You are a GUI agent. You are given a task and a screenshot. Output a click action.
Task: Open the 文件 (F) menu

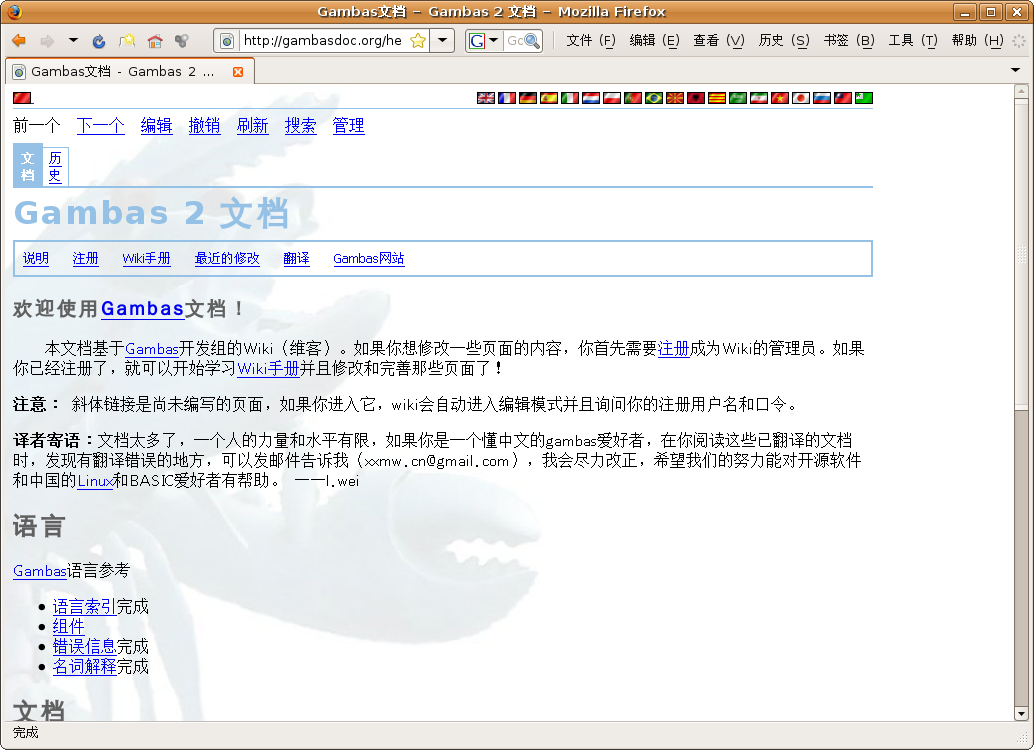591,41
